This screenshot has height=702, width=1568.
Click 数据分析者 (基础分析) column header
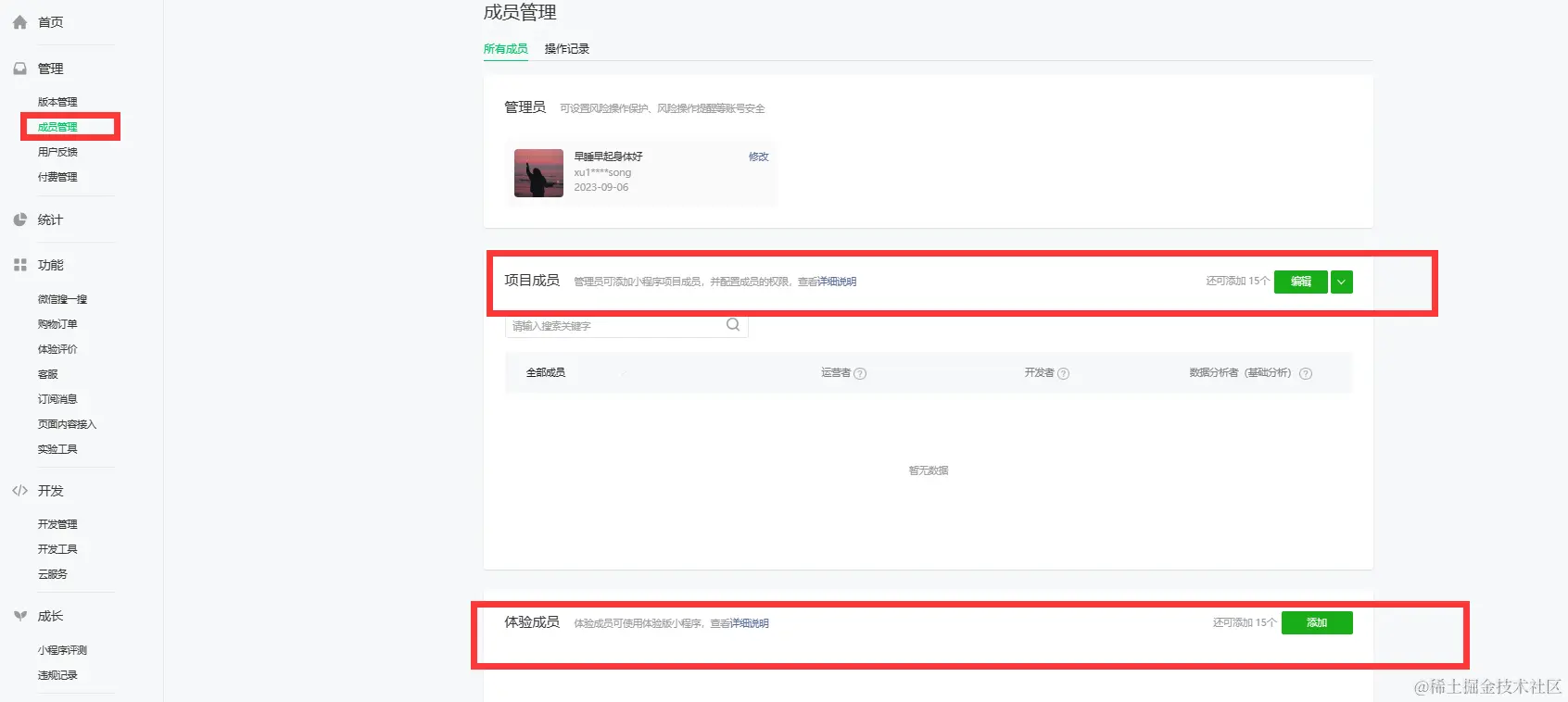click(1241, 372)
